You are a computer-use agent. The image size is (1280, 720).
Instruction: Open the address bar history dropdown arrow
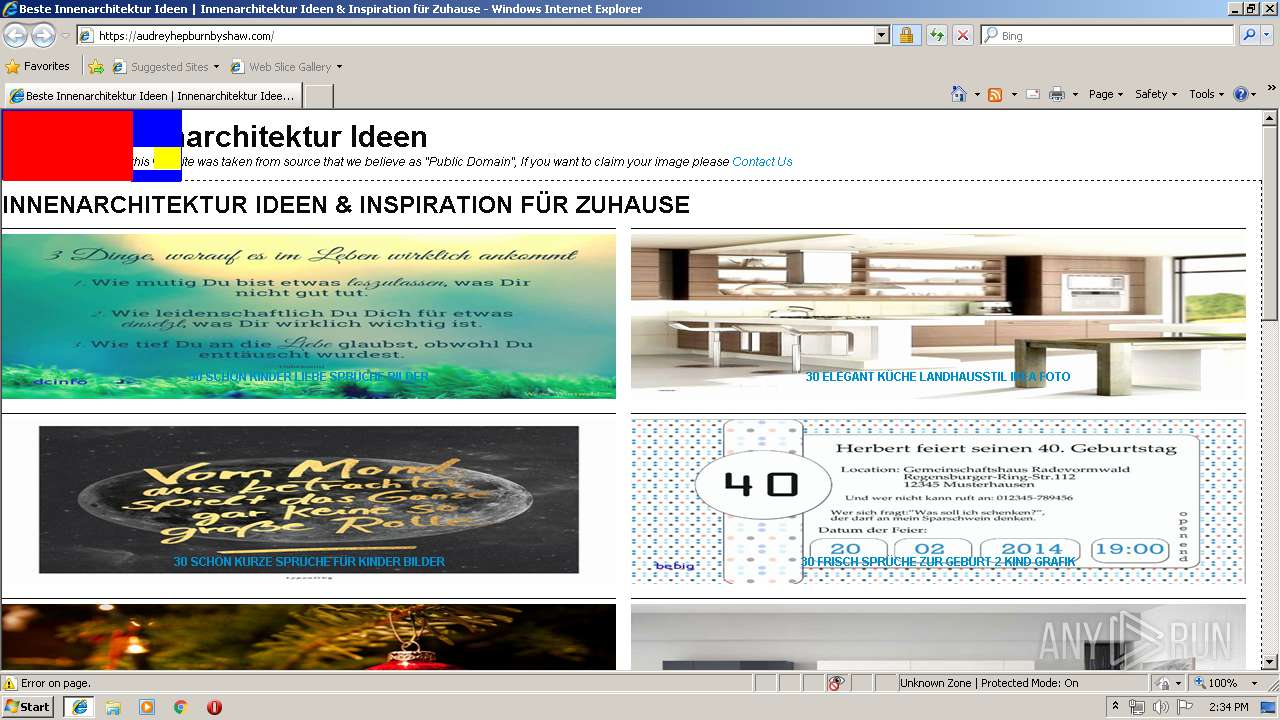tap(881, 36)
